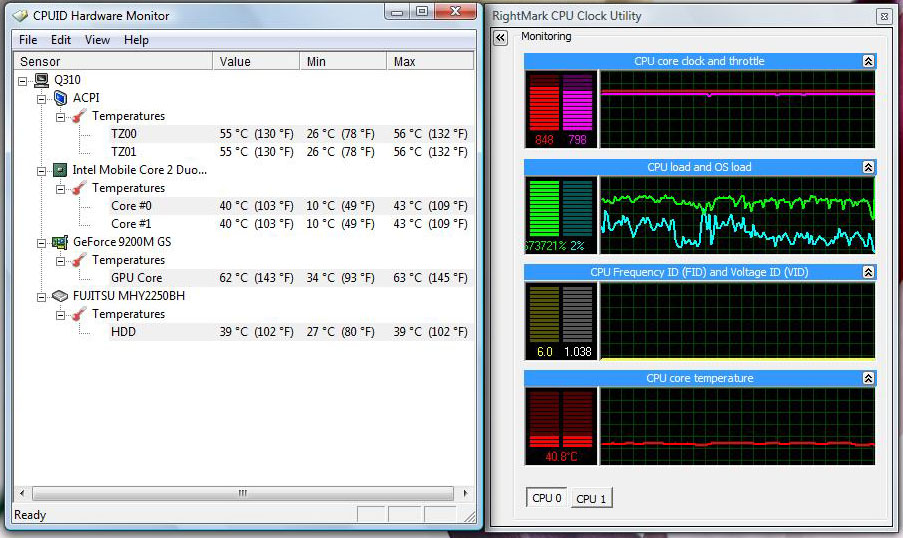Click TZ00 current value 55 °C

pyautogui.click(x=256, y=134)
